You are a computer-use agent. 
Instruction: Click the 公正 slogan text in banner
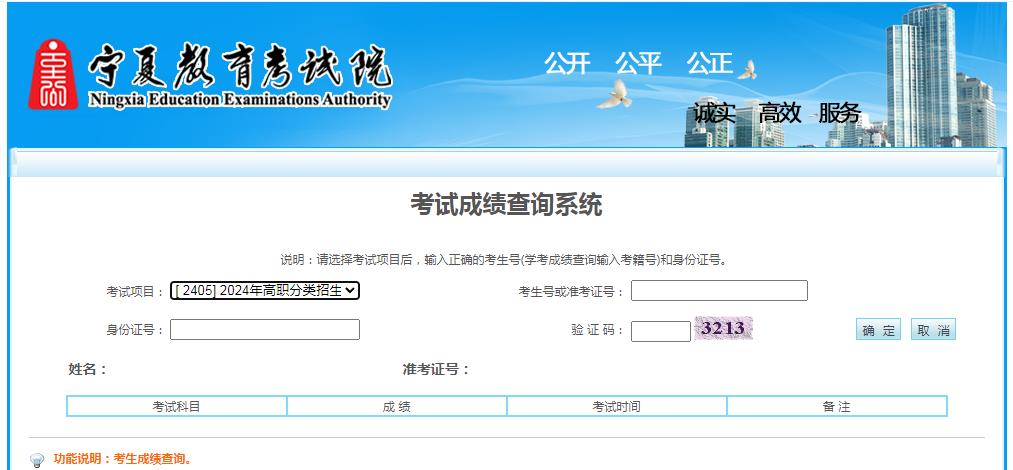[x=709, y=64]
